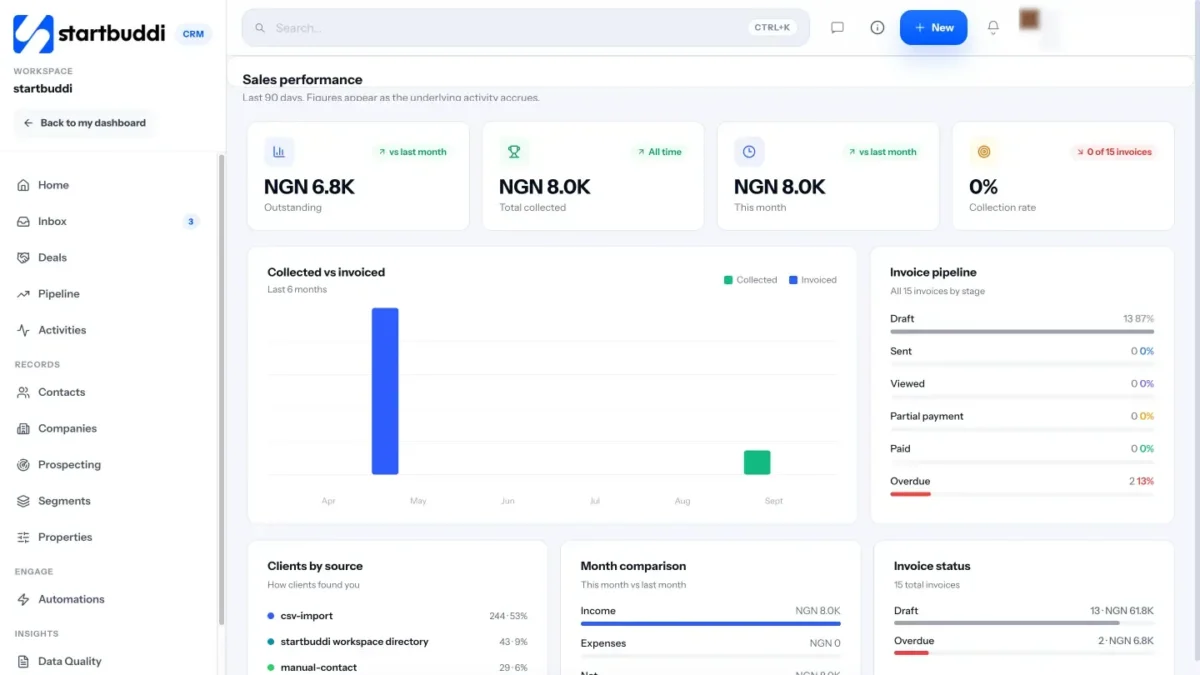Viewport: 1200px width, 675px height.
Task: Click the Segments layers icon
Action: pyautogui.click(x=23, y=501)
